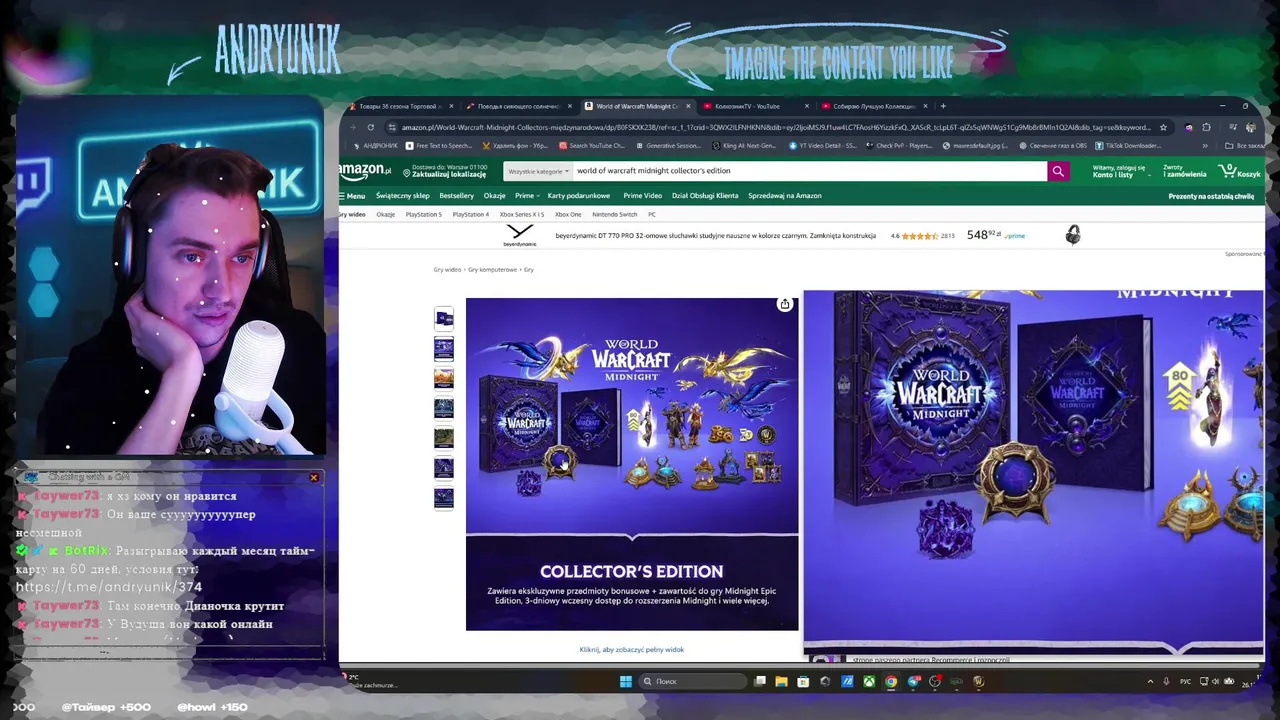The width and height of the screenshot is (1280, 720).
Task: Open 'Dział Obsługi Klienta' menu item
Action: coord(705,196)
